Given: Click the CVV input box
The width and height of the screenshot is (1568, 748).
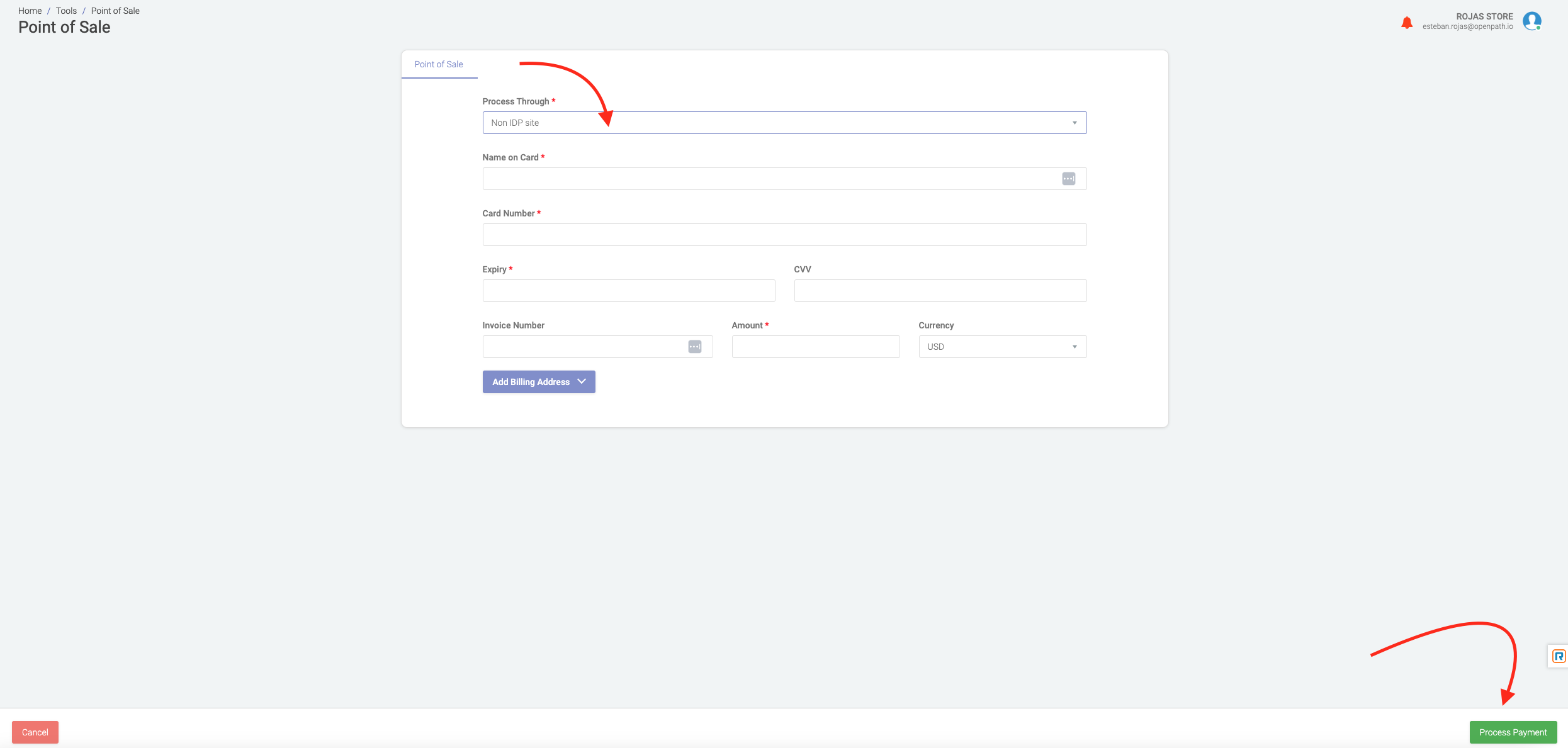Looking at the screenshot, I should coord(940,291).
